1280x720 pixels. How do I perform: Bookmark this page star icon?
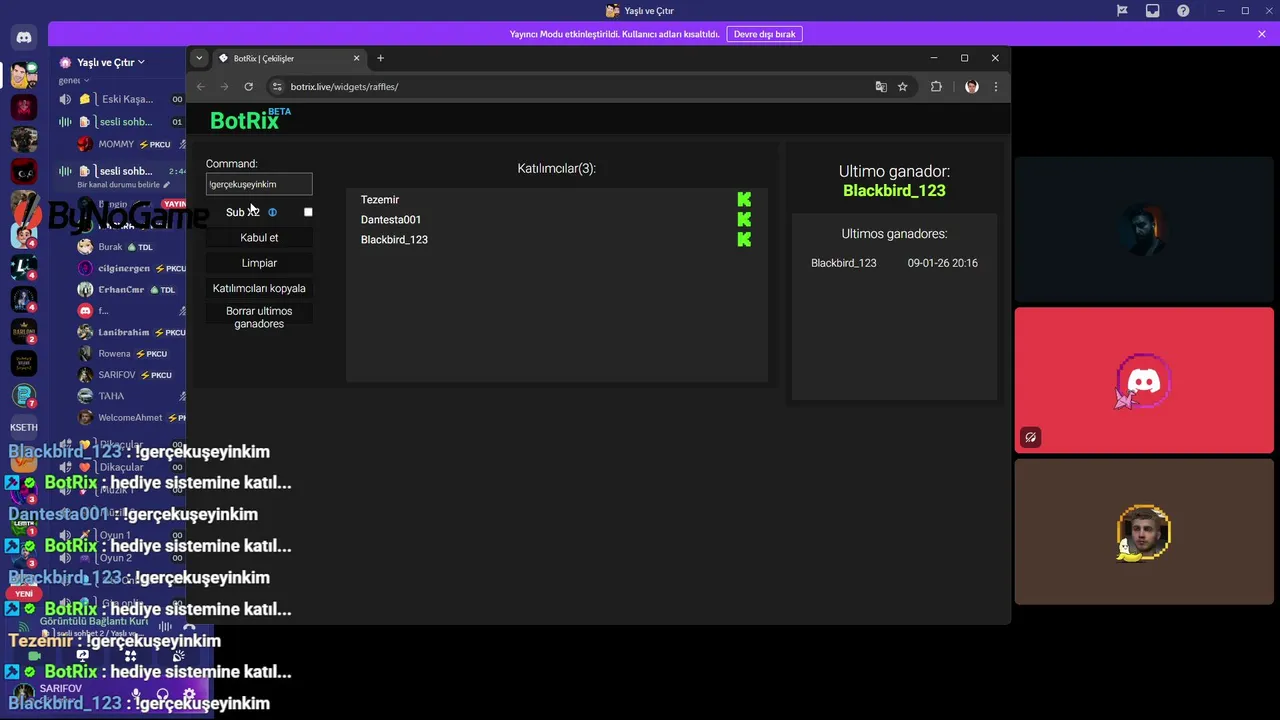(902, 87)
